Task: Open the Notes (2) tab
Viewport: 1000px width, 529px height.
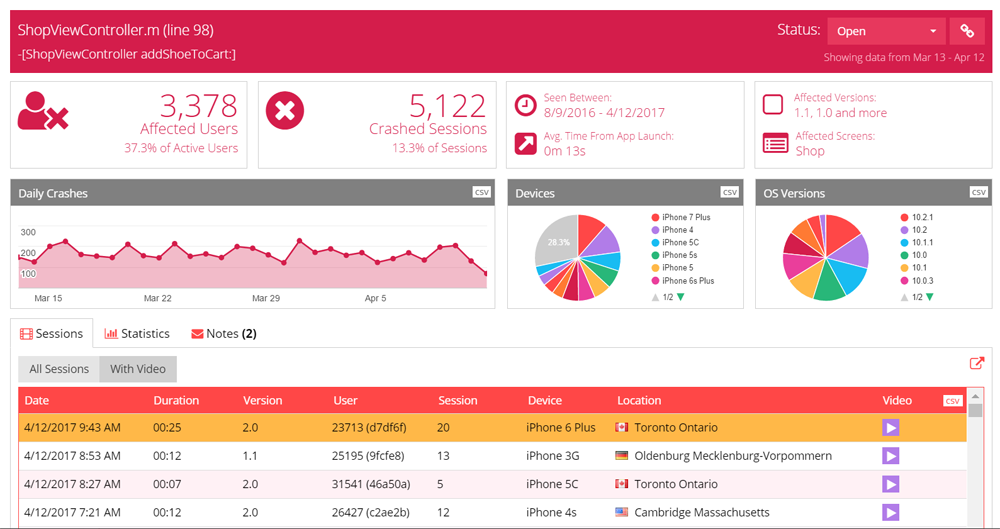Action: point(224,333)
